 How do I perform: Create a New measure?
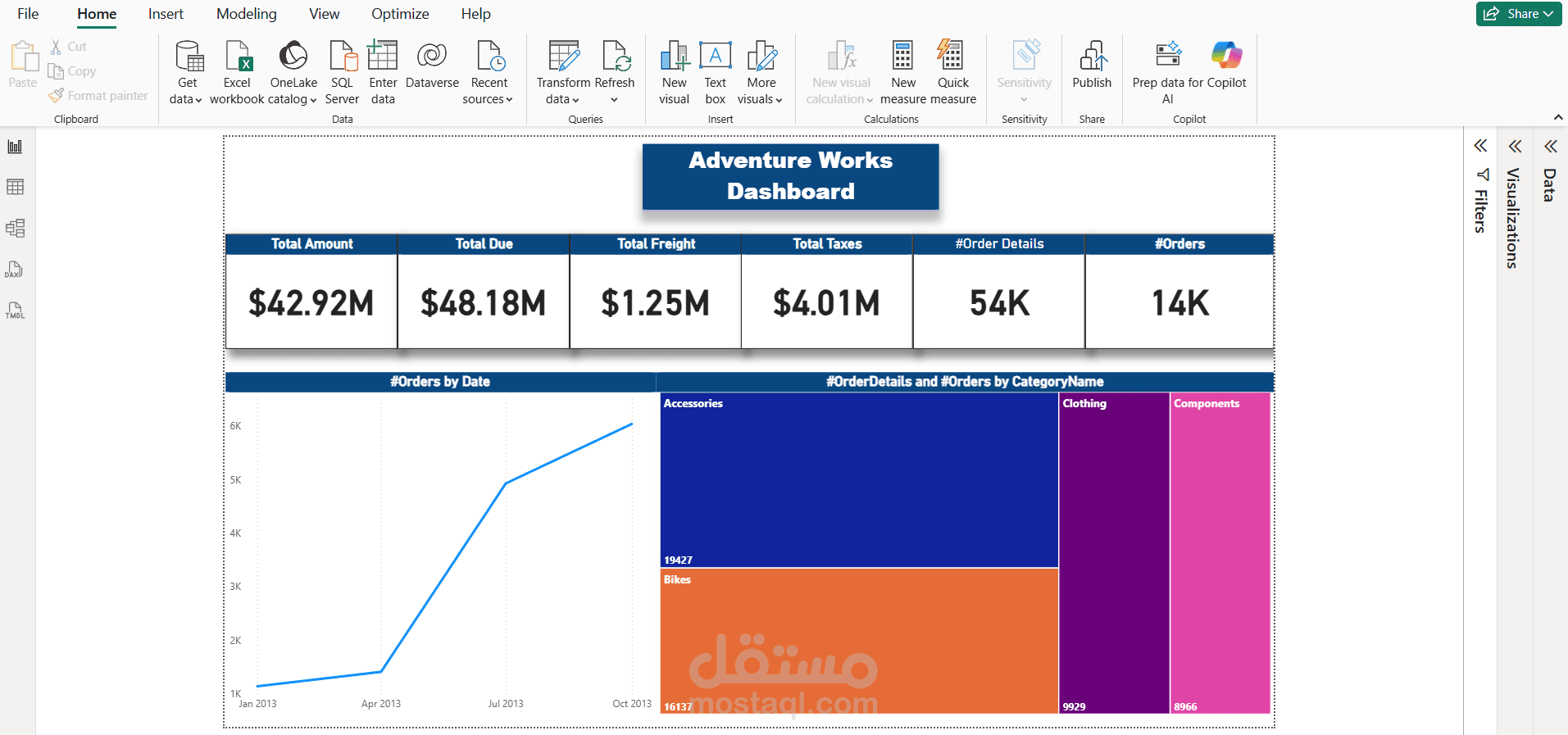[903, 72]
